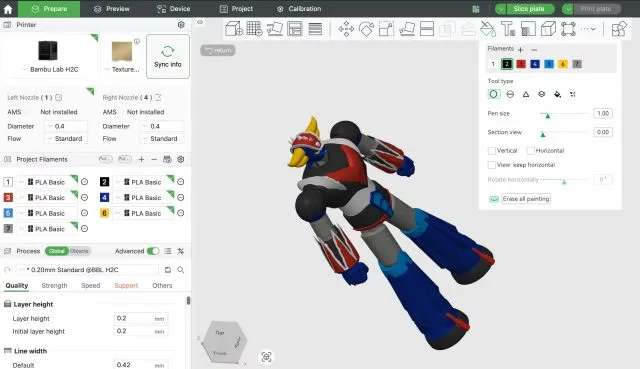Click the Sync info button

168,56
